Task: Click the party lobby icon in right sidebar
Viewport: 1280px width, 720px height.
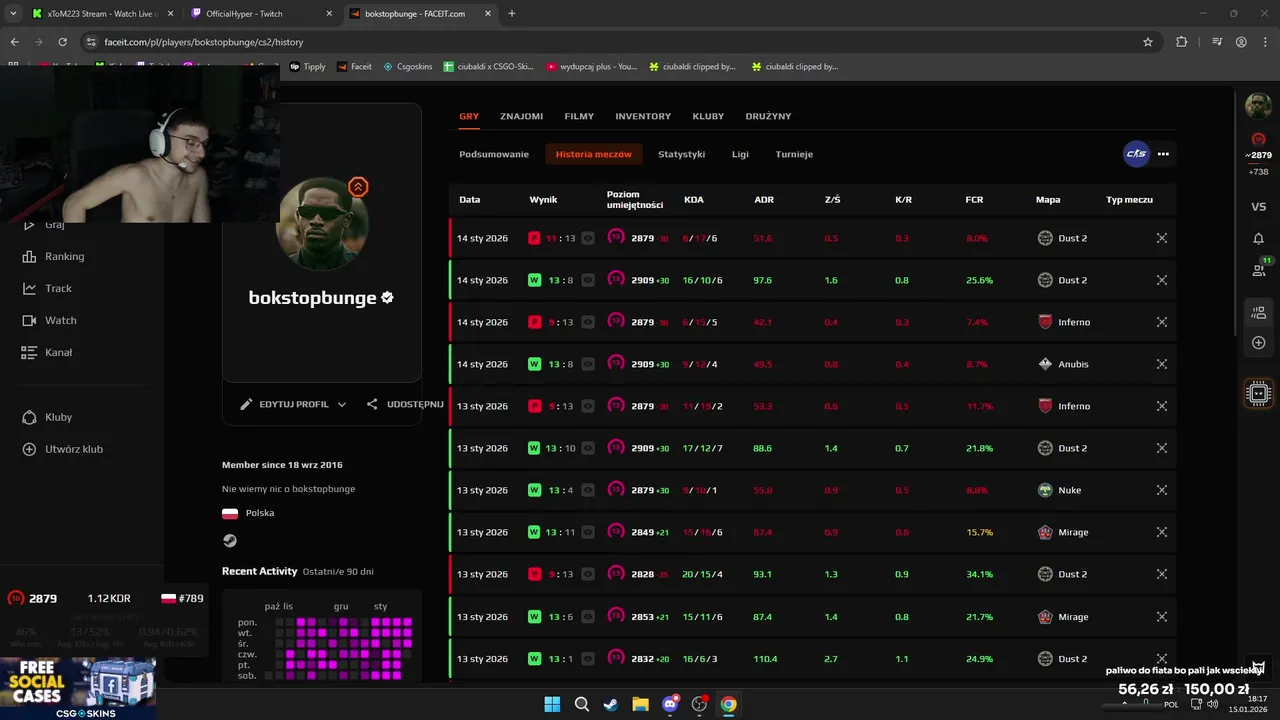Action: coord(1259,312)
